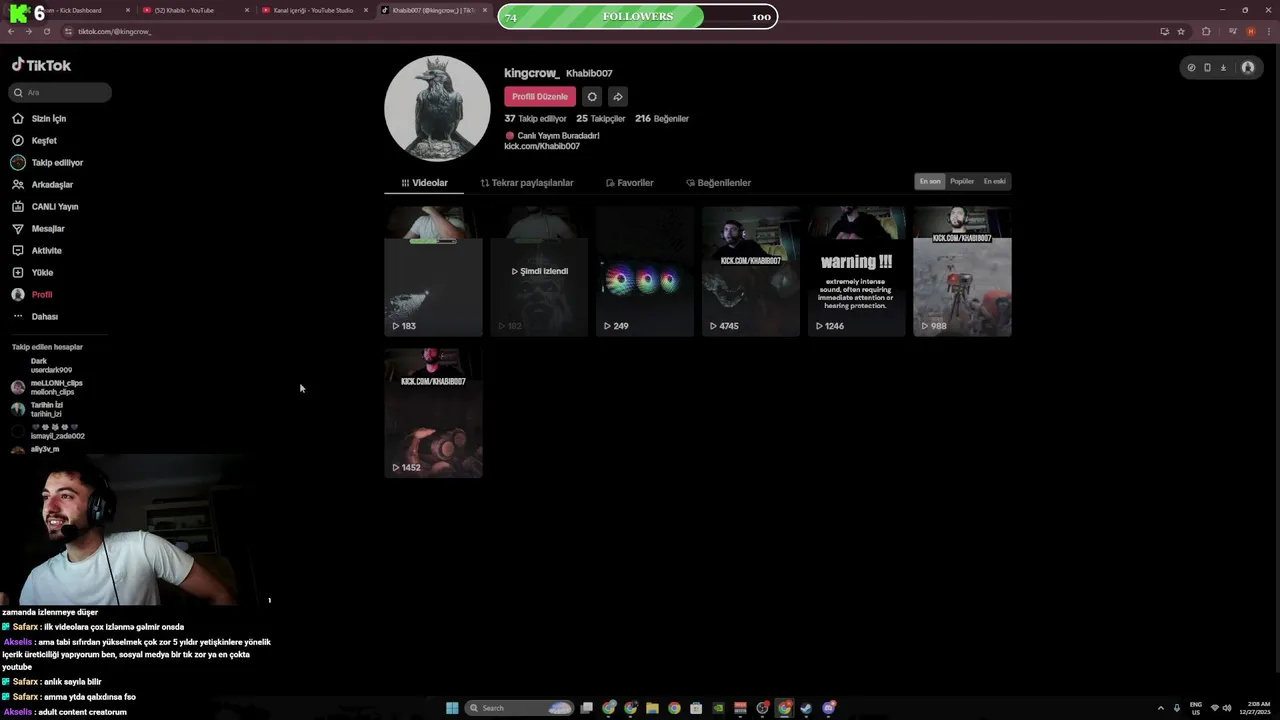Open CANLI Yayın live page
Viewport: 1280px width, 720px height.
point(45,207)
